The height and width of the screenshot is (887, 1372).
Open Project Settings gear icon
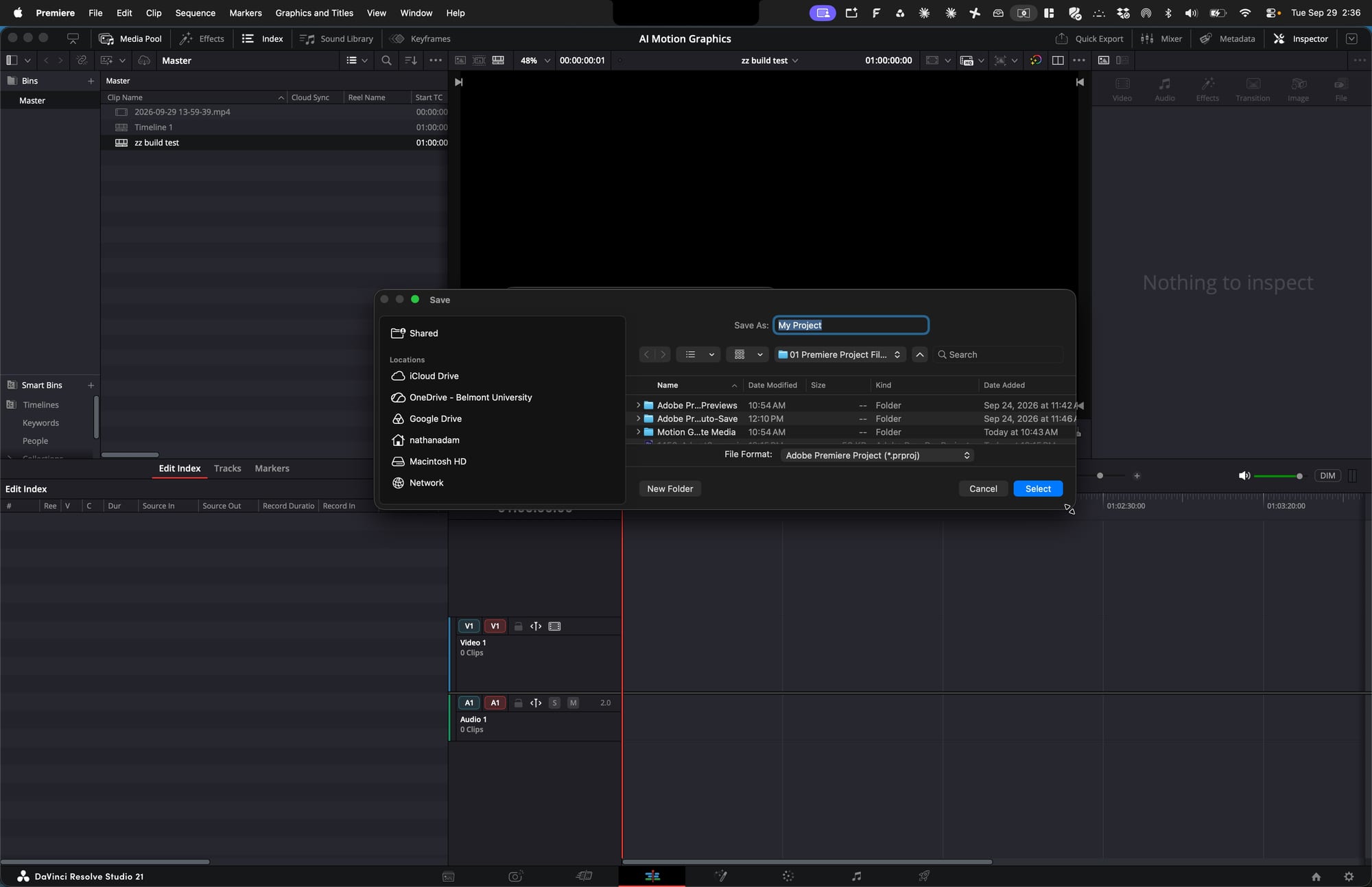click(x=1349, y=877)
